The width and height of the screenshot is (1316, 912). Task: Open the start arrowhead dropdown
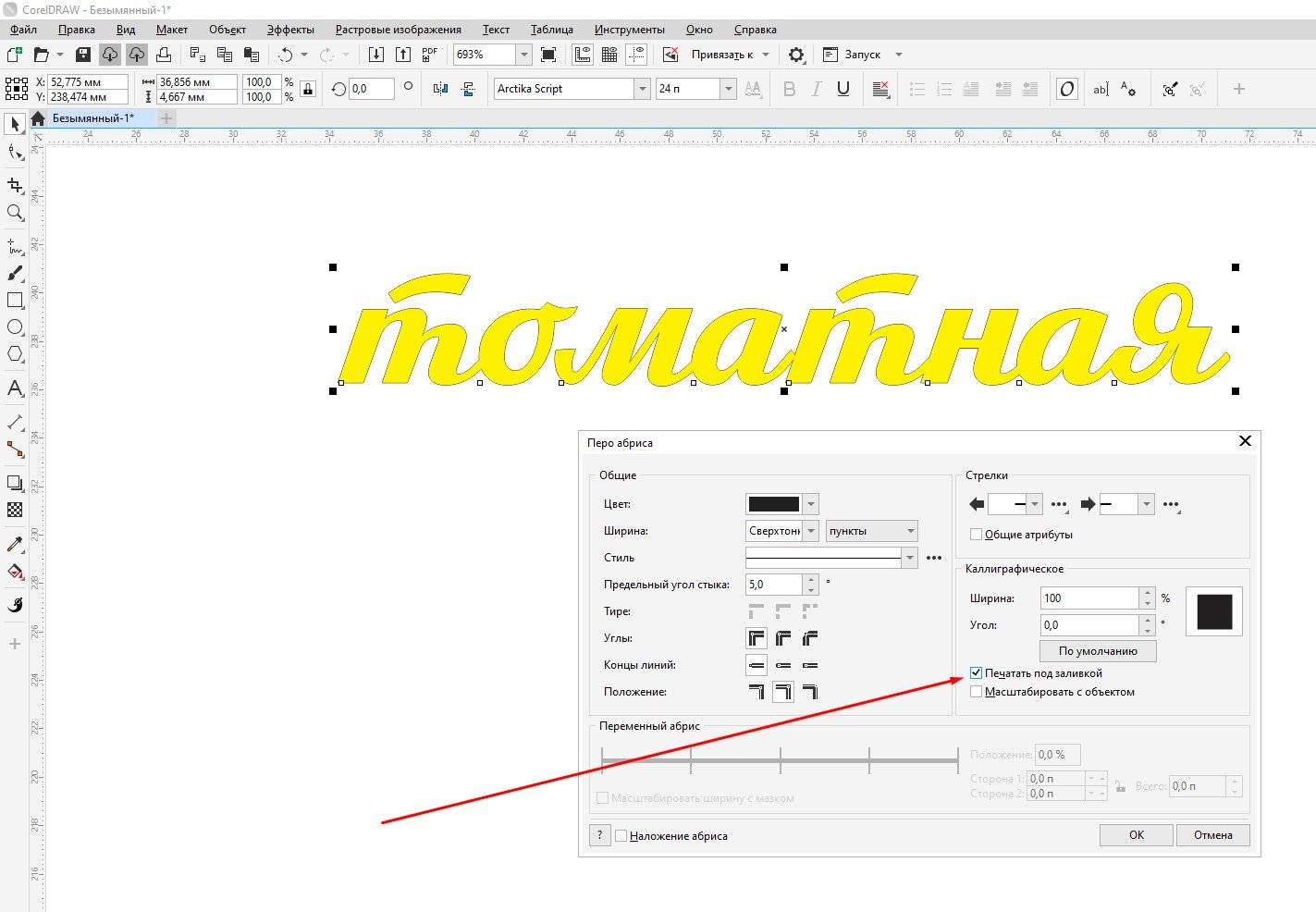(1035, 504)
